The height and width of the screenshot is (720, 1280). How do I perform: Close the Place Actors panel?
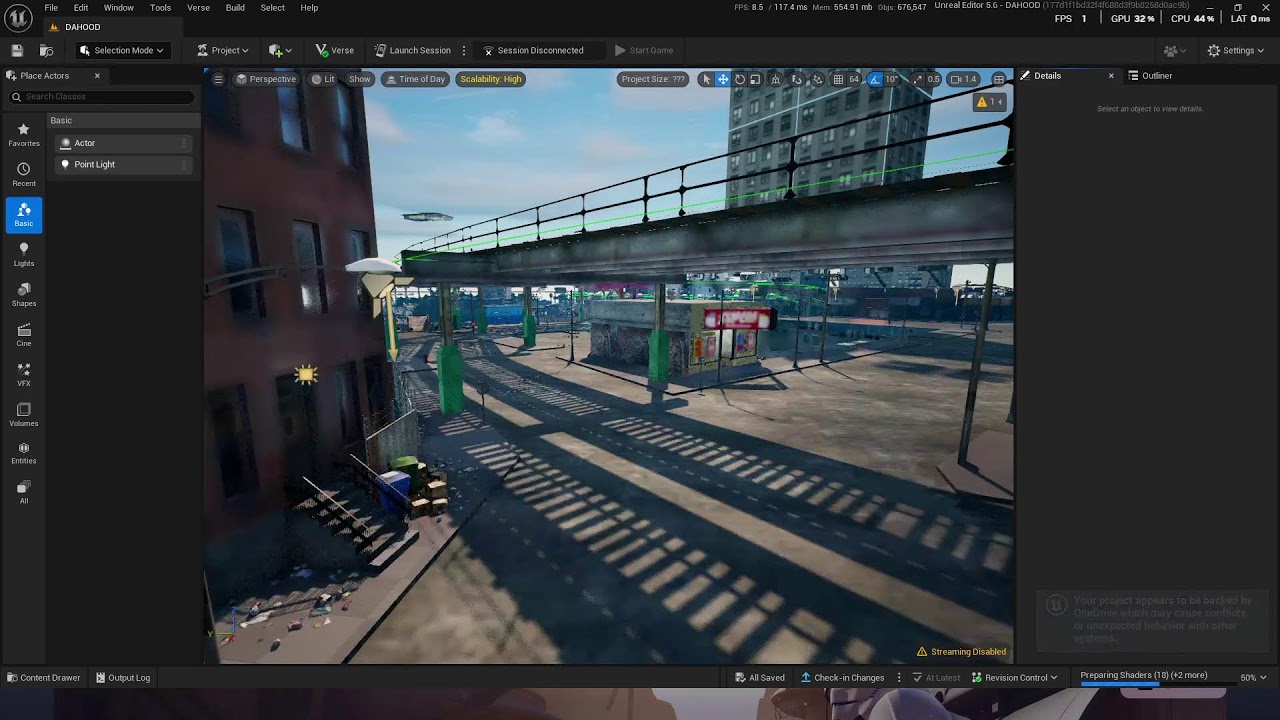click(97, 76)
